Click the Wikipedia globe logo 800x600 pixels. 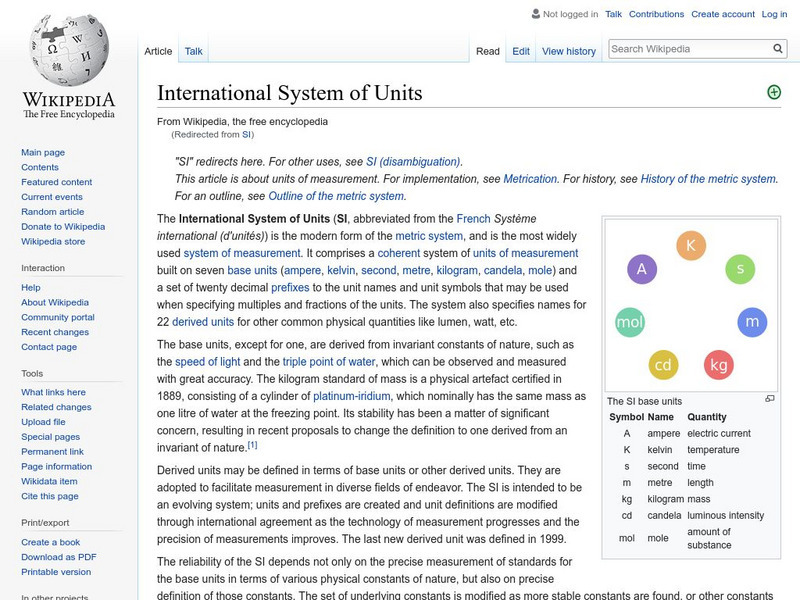tap(69, 49)
